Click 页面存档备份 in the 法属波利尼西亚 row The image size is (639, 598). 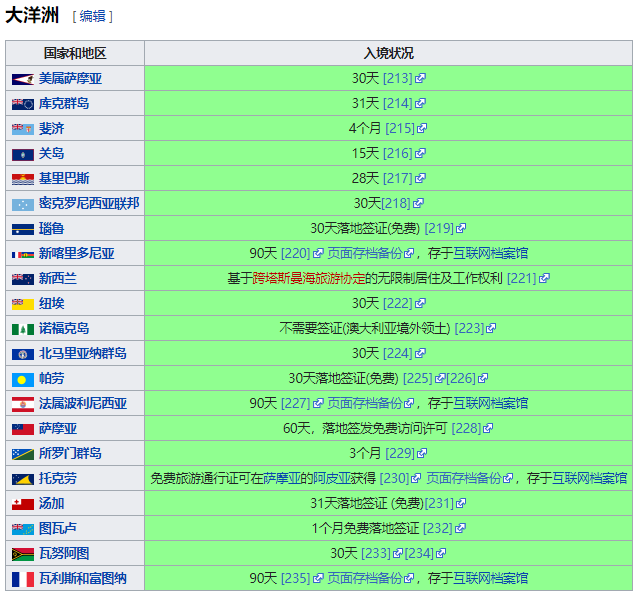(x=370, y=403)
